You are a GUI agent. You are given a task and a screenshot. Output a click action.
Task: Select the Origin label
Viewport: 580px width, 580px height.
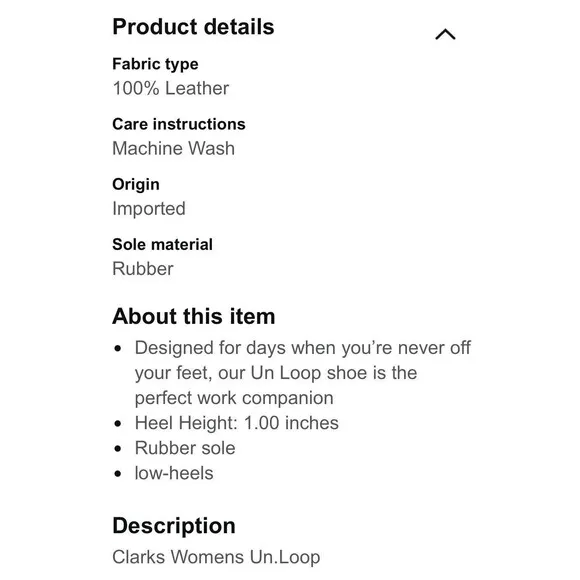(136, 185)
